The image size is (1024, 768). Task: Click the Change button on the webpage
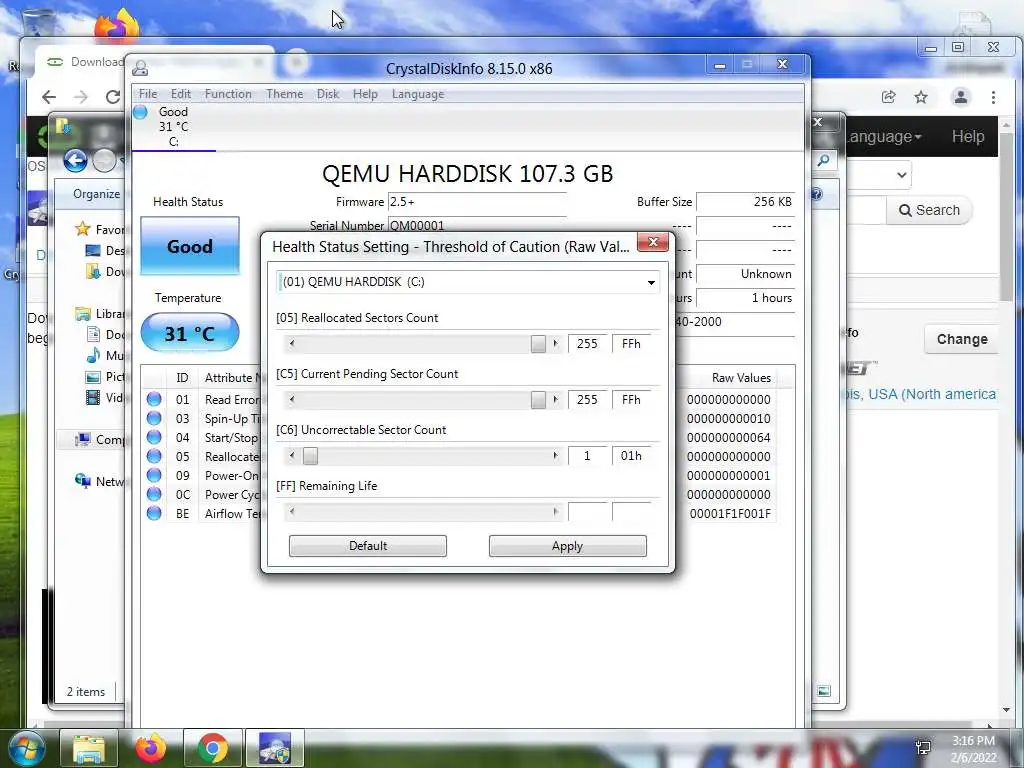pyautogui.click(x=962, y=339)
